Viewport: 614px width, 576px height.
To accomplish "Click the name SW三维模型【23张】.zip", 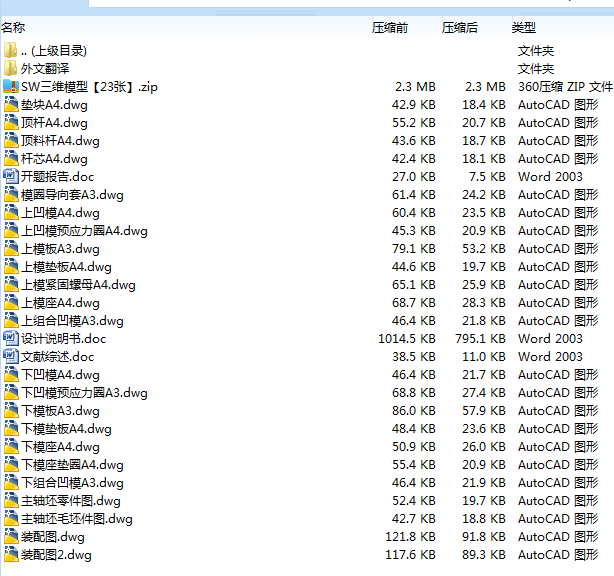I will click(x=89, y=87).
